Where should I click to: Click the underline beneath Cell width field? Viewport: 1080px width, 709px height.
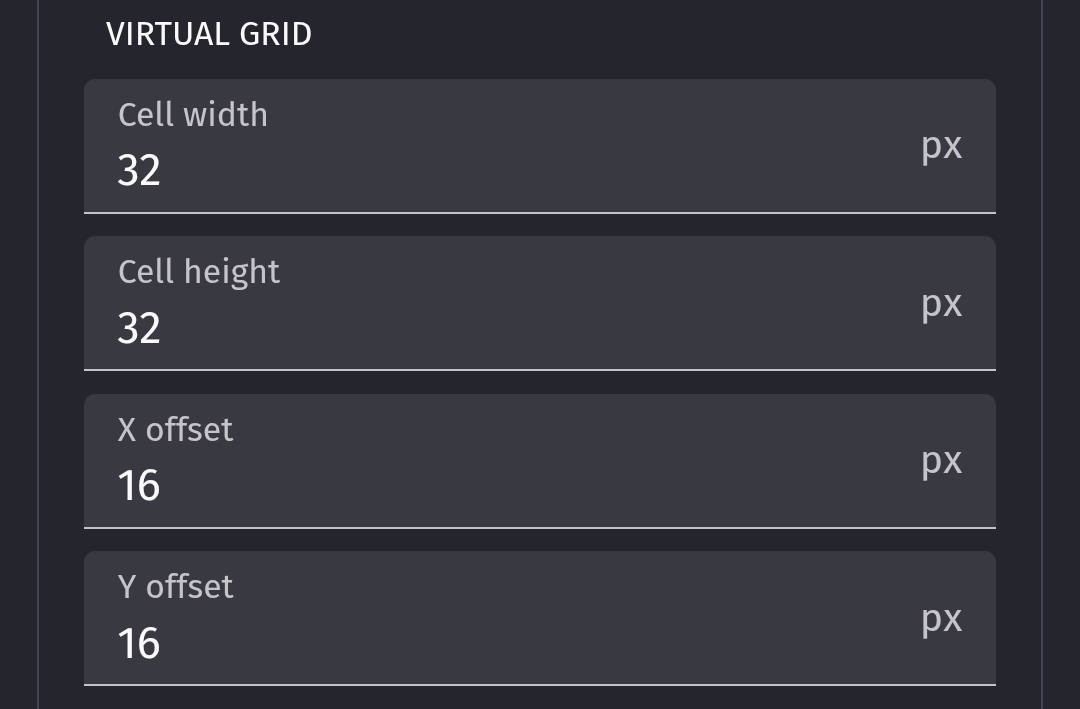(540, 212)
